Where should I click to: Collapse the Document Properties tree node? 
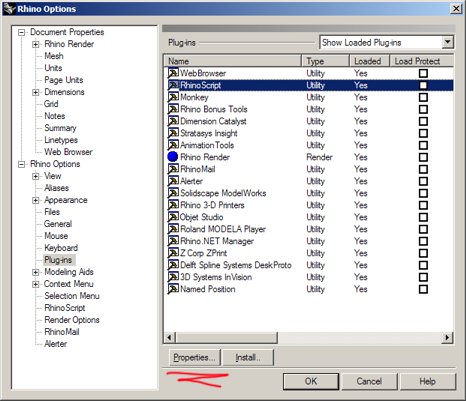click(x=22, y=32)
